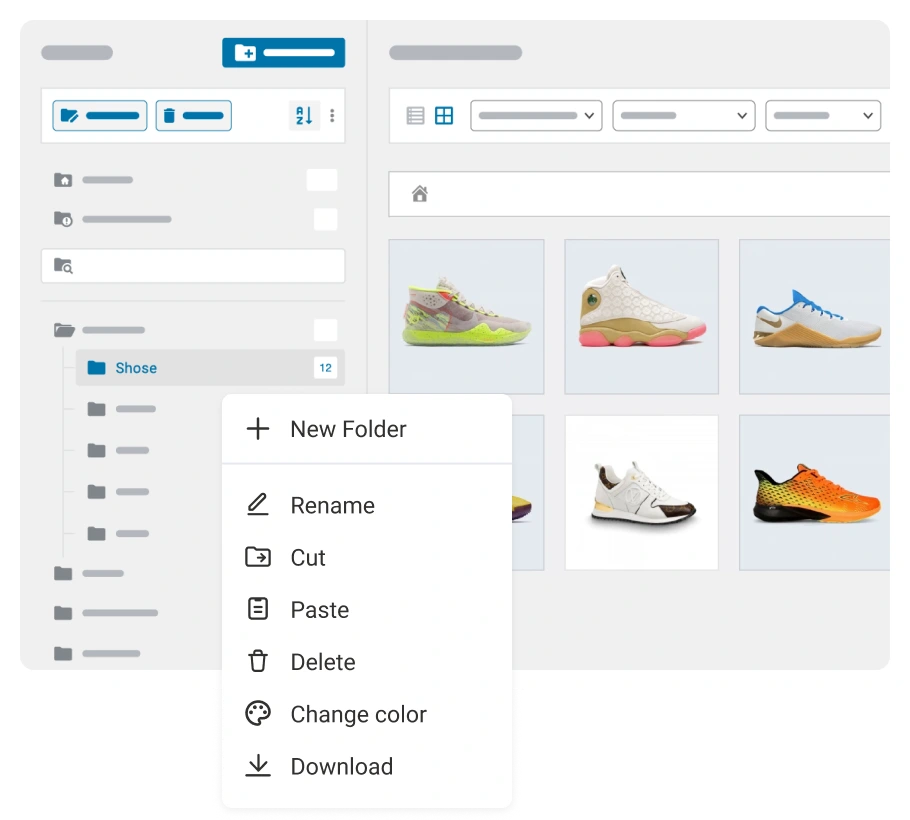Open the three-dot more options menu
Image resolution: width=910 pixels, height=820 pixels.
(x=332, y=116)
